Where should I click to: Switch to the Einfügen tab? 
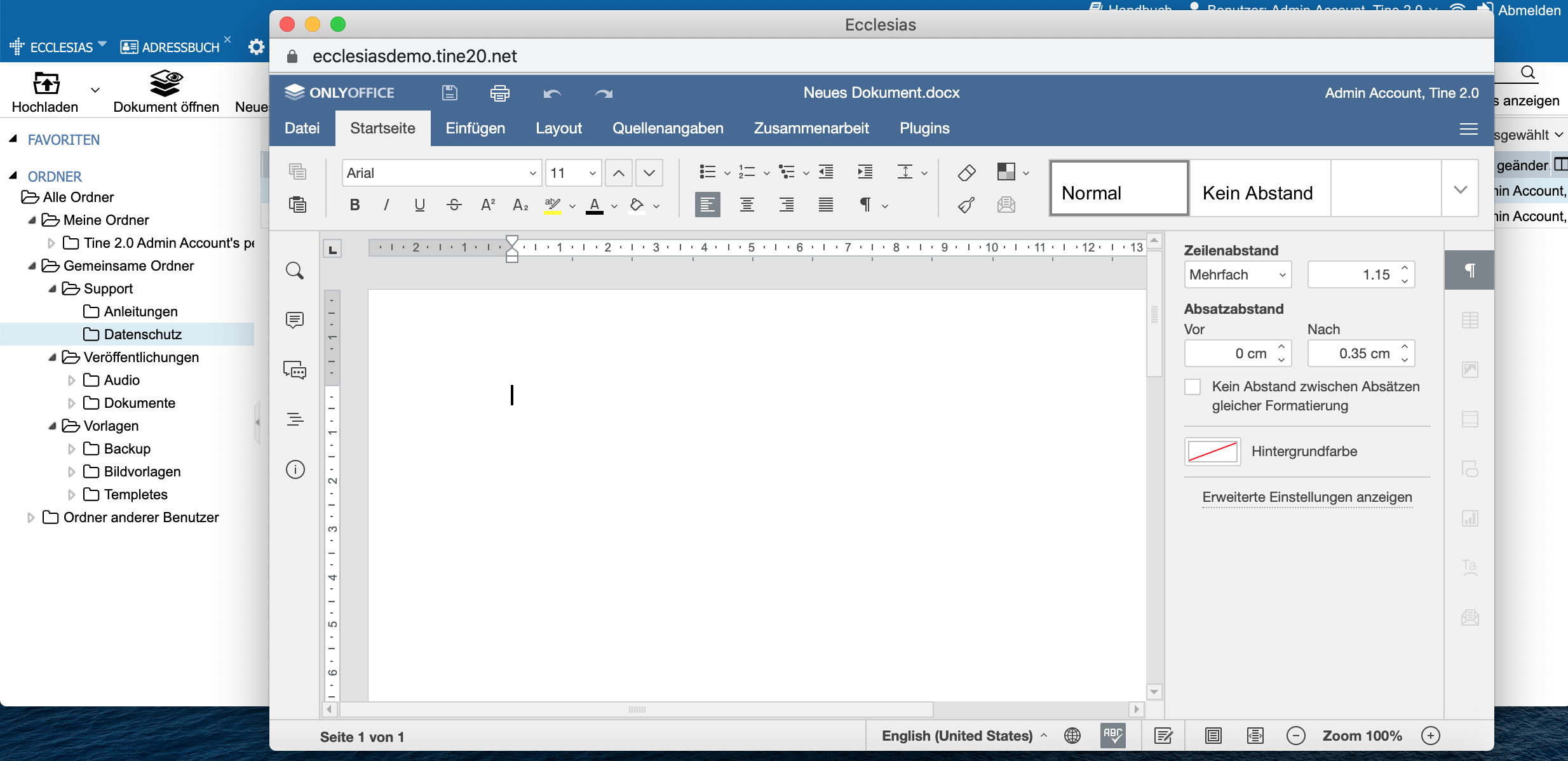pos(475,128)
